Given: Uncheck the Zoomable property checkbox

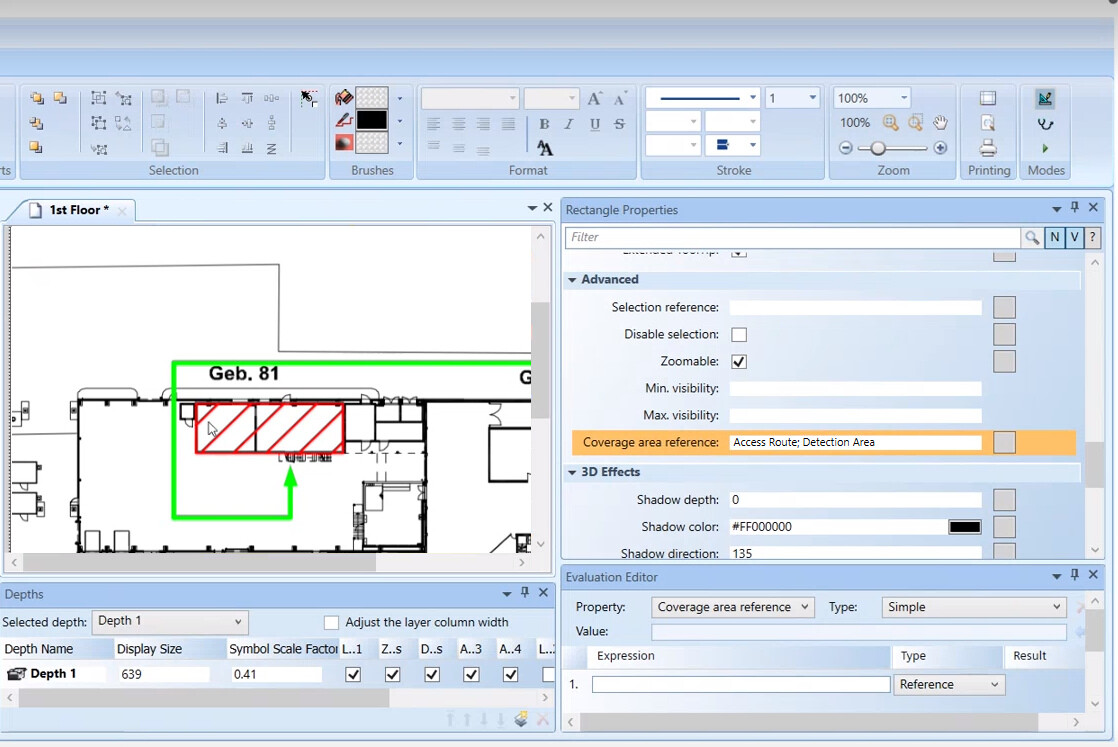Looking at the screenshot, I should (x=739, y=361).
